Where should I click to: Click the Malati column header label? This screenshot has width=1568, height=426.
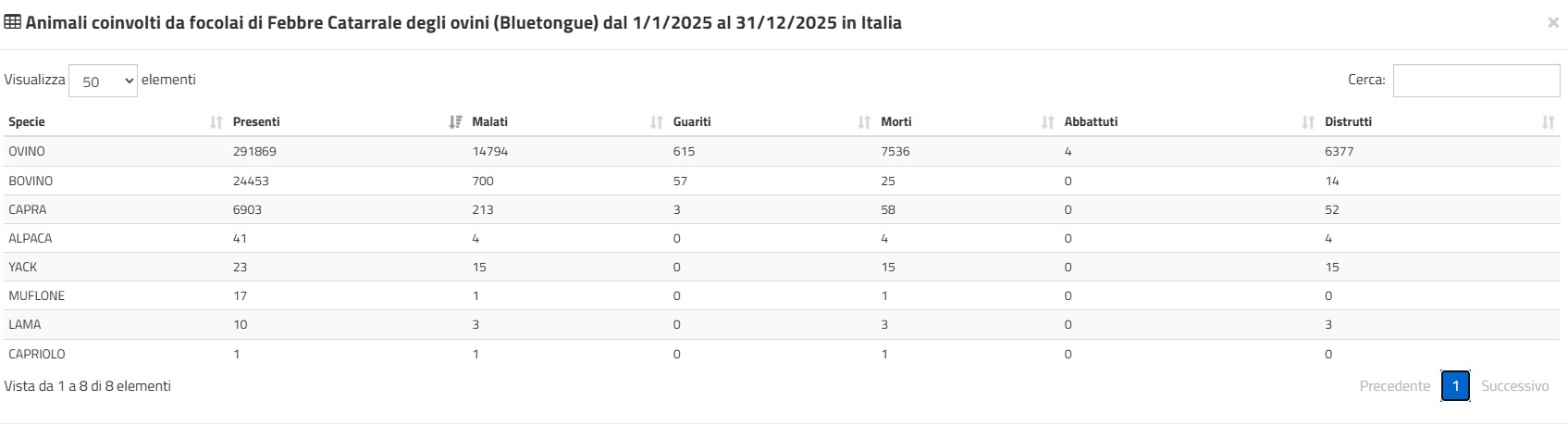[x=489, y=122]
